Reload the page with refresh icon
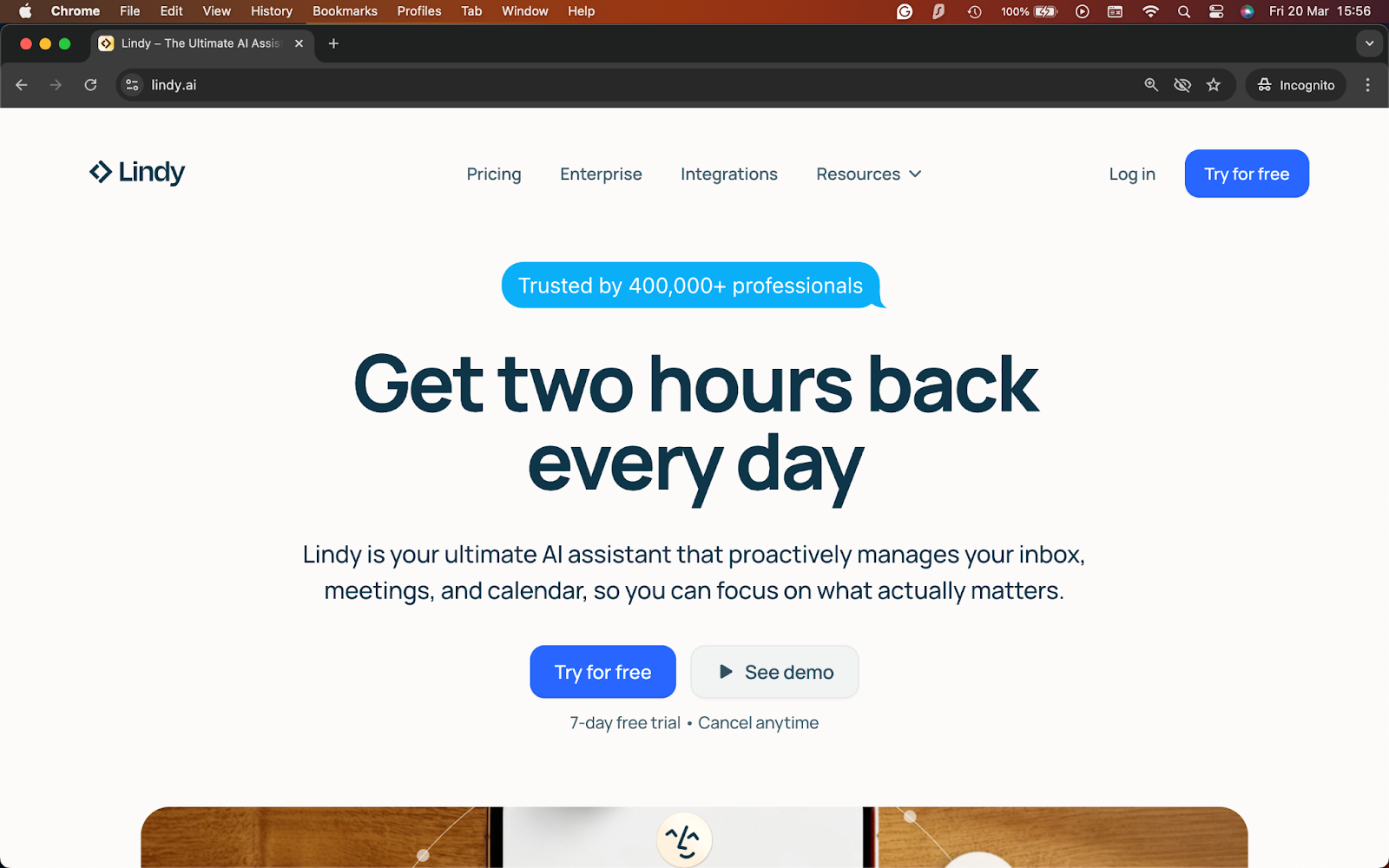1389x868 pixels. (90, 85)
